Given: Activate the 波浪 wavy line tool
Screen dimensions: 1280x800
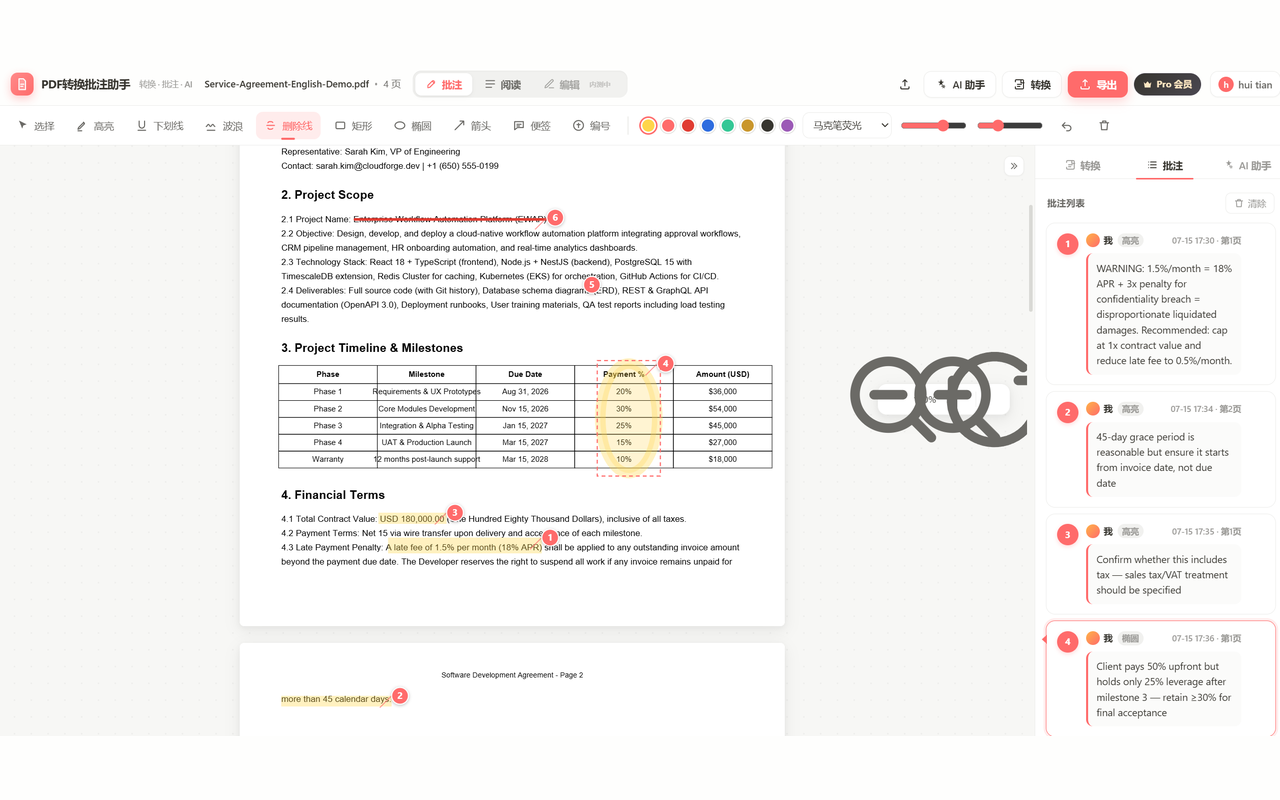Looking at the screenshot, I should pos(224,126).
